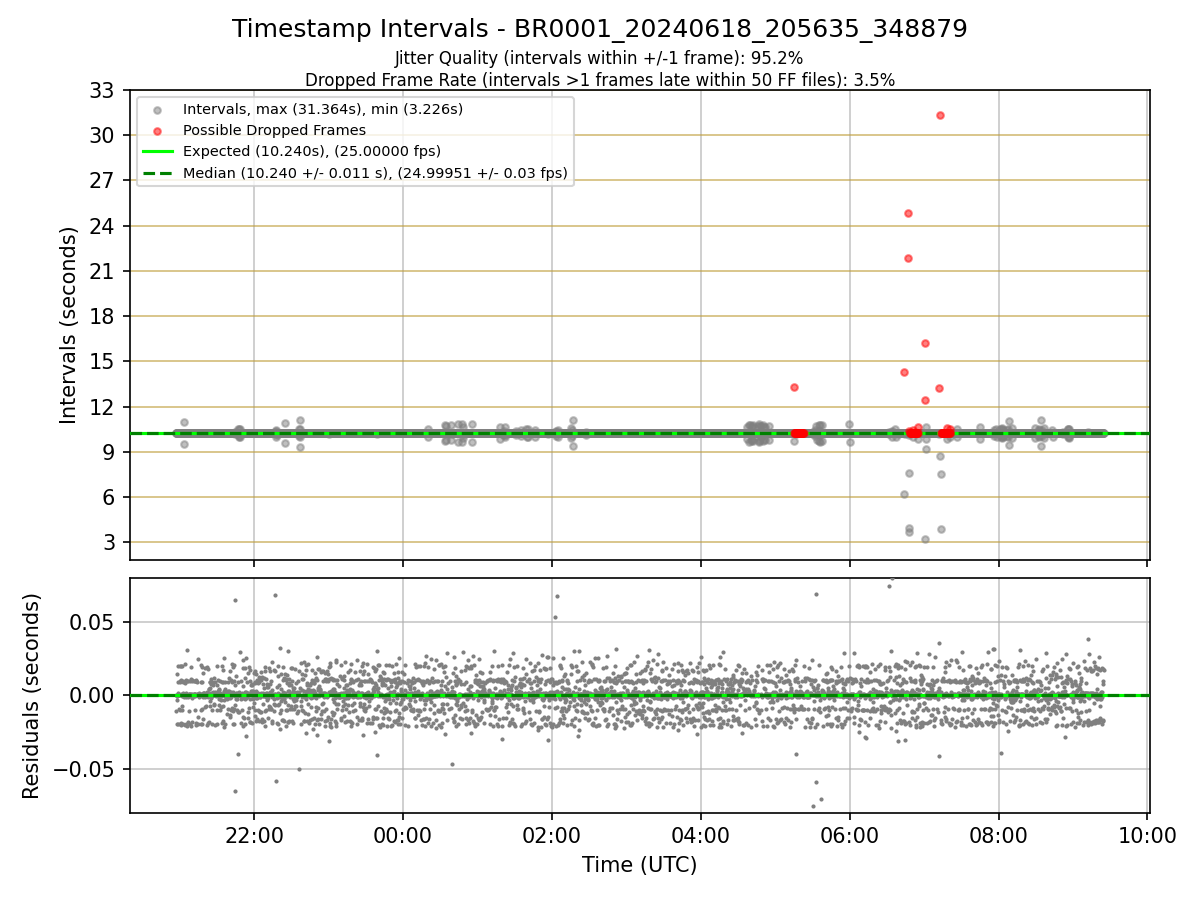Image resolution: width=1200 pixels, height=900 pixels.
Task: Click the '15' y-axis tick label
Action: (104, 361)
